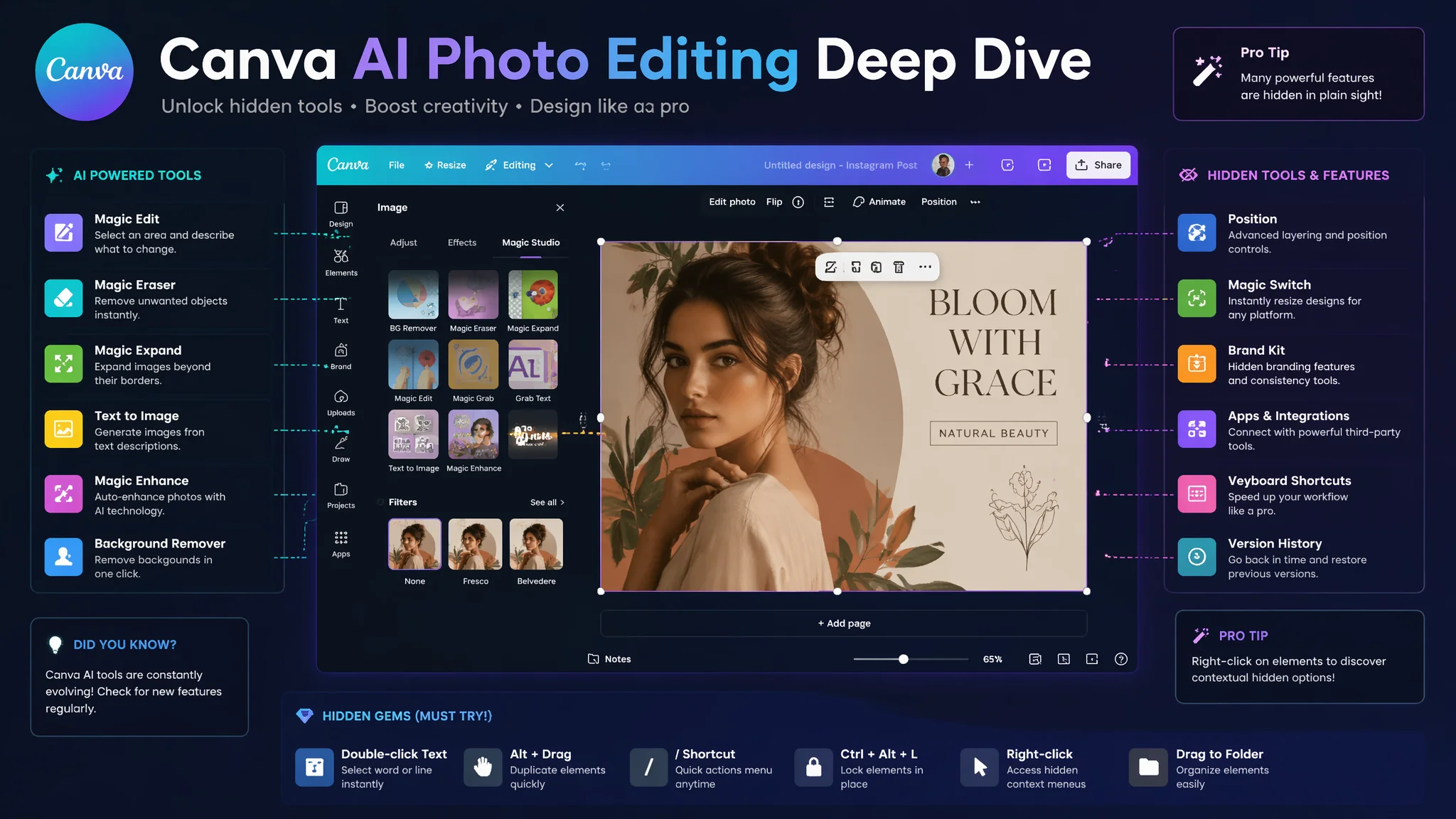Viewport: 1456px width, 819px height.
Task: Open the Elements sidebar panel
Action: click(x=341, y=262)
